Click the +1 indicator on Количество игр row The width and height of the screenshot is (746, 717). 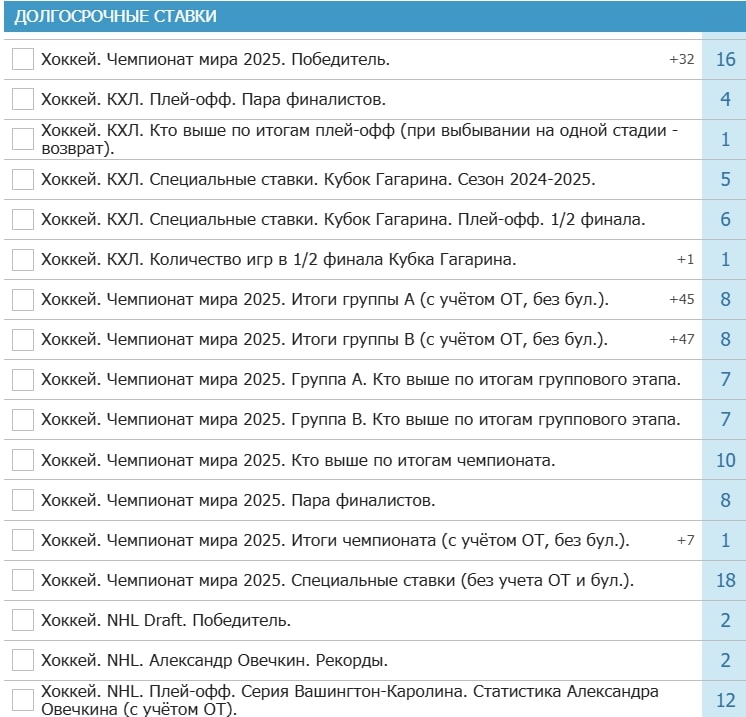[686, 259]
